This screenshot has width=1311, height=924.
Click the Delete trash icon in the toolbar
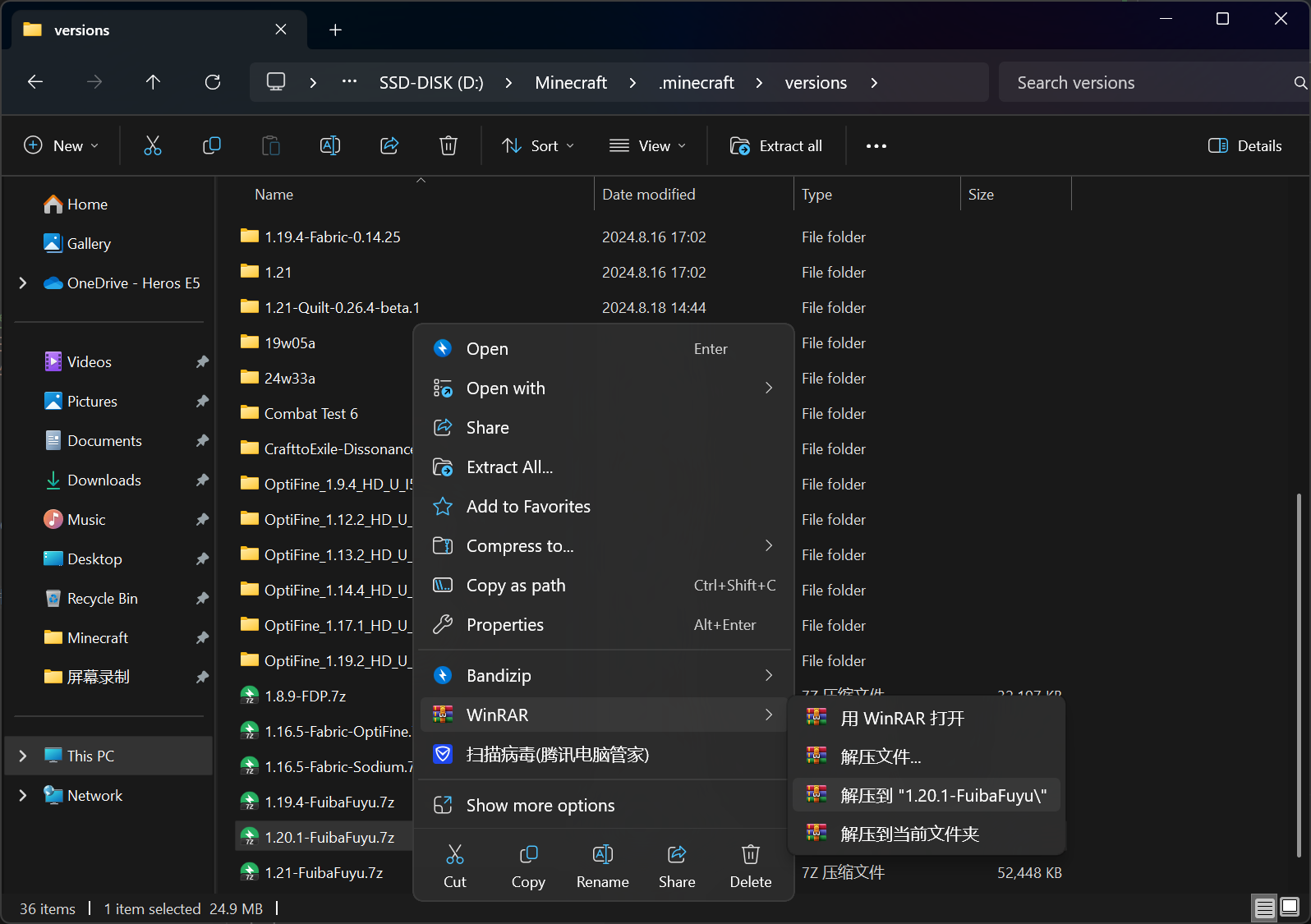(448, 145)
